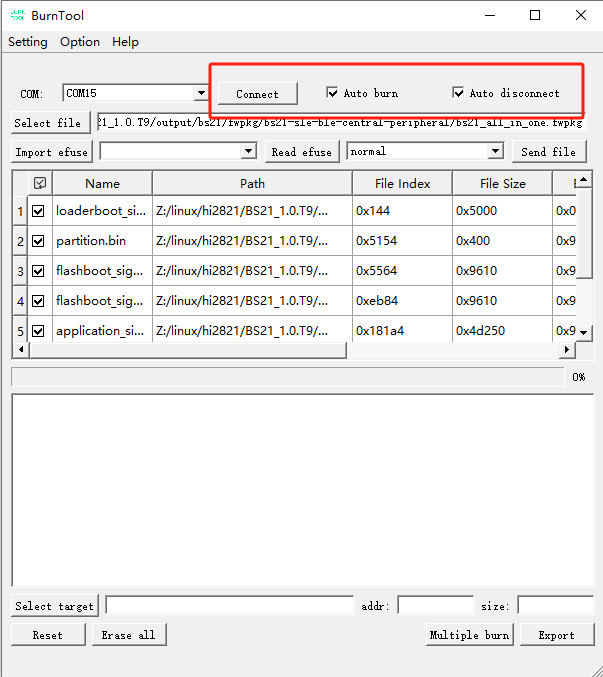Enable or disable Auto burn checkbox
603x677 pixels.
click(x=333, y=93)
